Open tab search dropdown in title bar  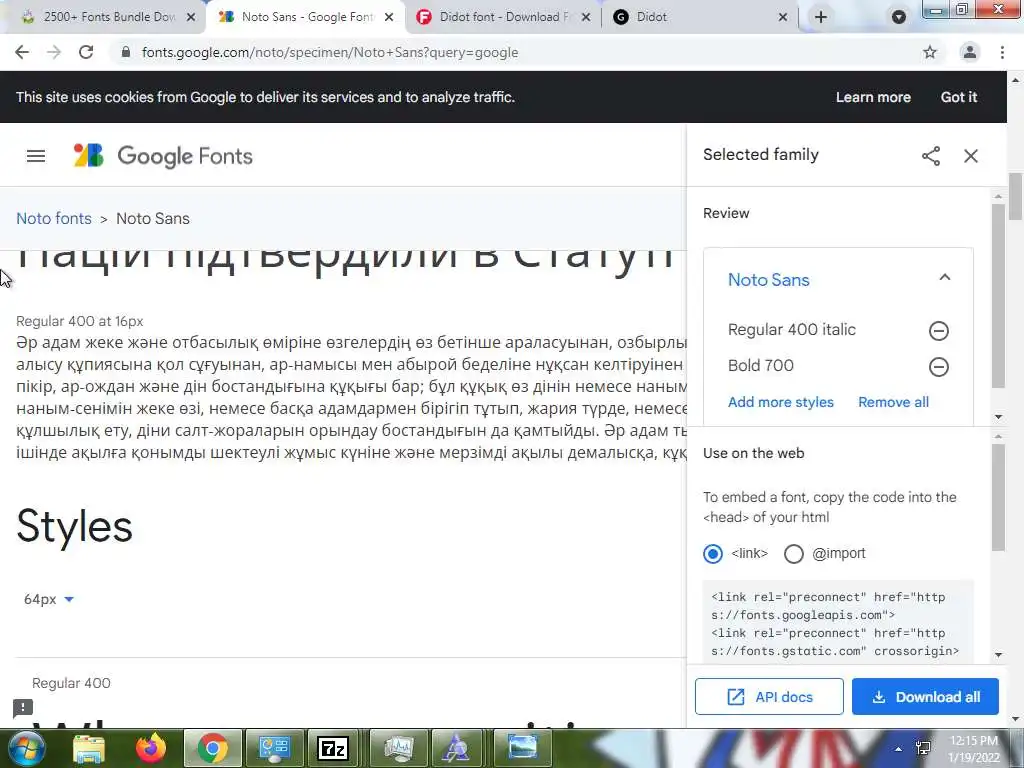pyautogui.click(x=899, y=18)
